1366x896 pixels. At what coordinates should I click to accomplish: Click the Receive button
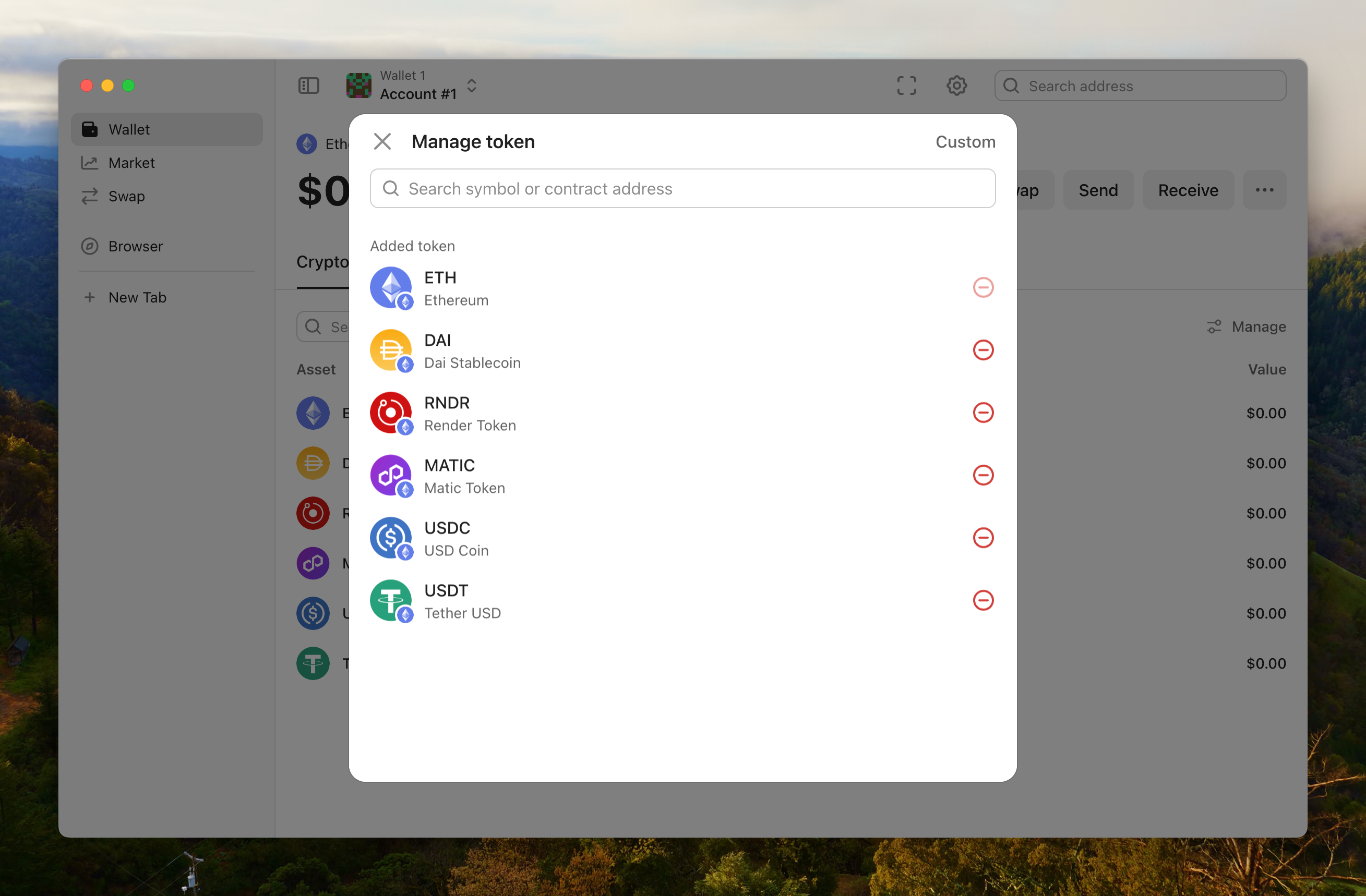tap(1188, 190)
